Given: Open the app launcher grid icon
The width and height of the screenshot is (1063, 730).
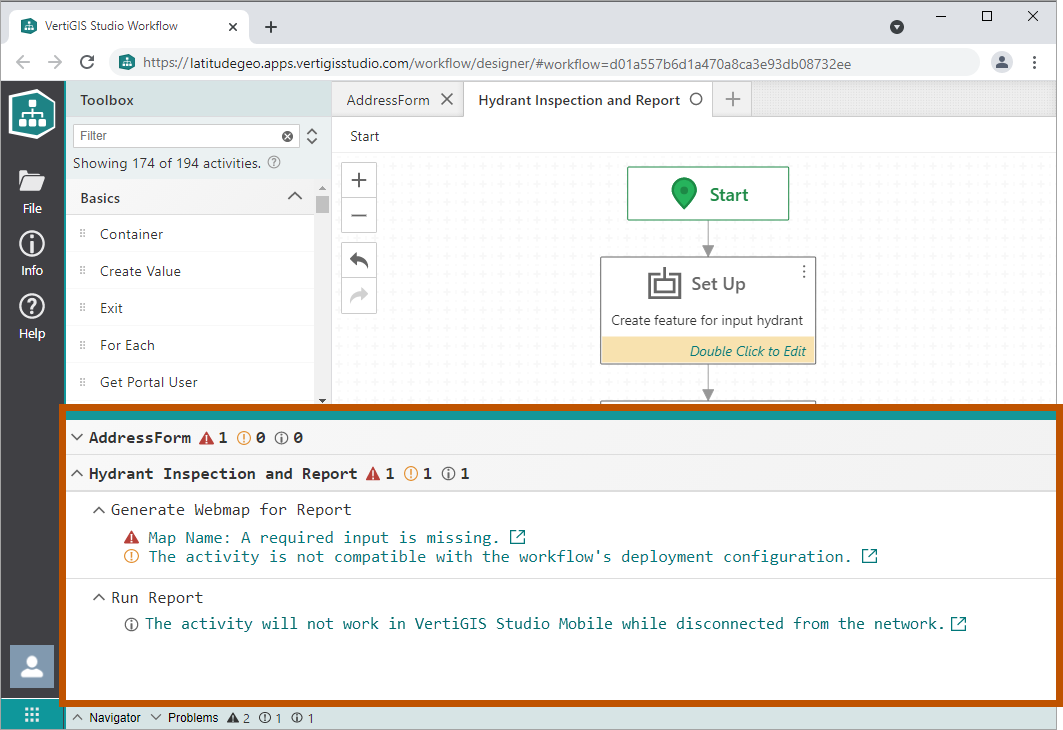Looking at the screenshot, I should [32, 715].
